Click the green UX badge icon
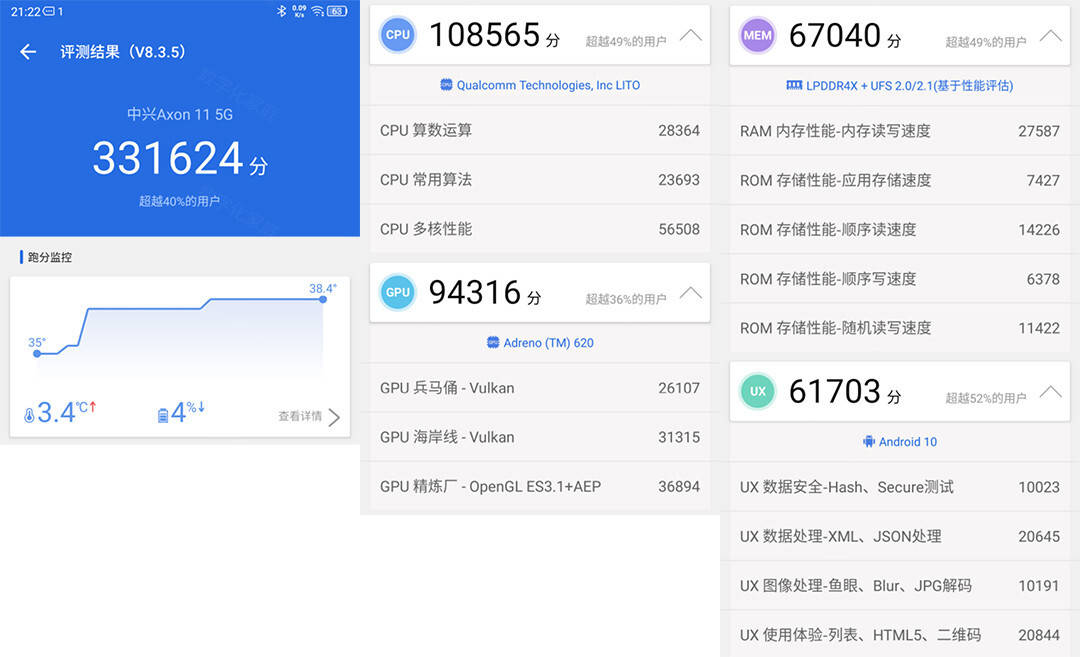This screenshot has width=1080, height=657. tap(758, 391)
